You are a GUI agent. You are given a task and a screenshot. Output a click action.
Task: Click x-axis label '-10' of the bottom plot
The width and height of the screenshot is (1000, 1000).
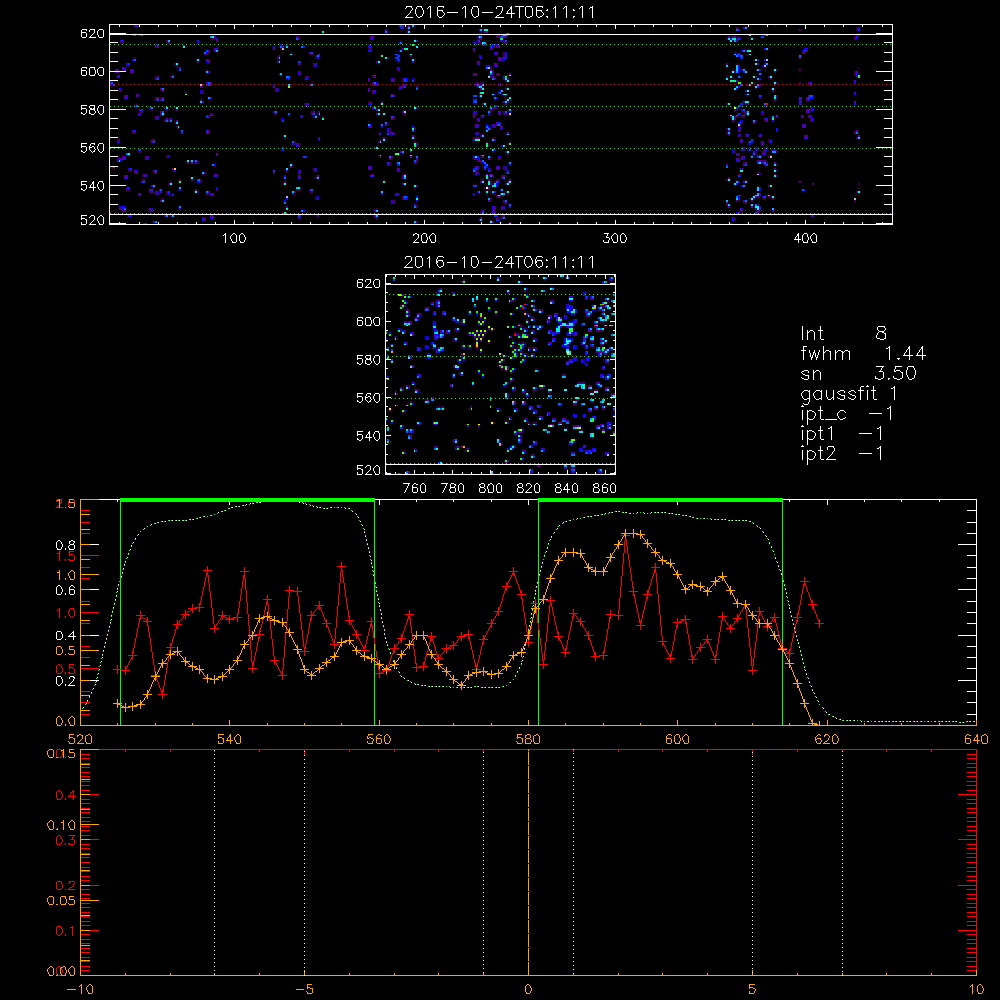[x=80, y=990]
